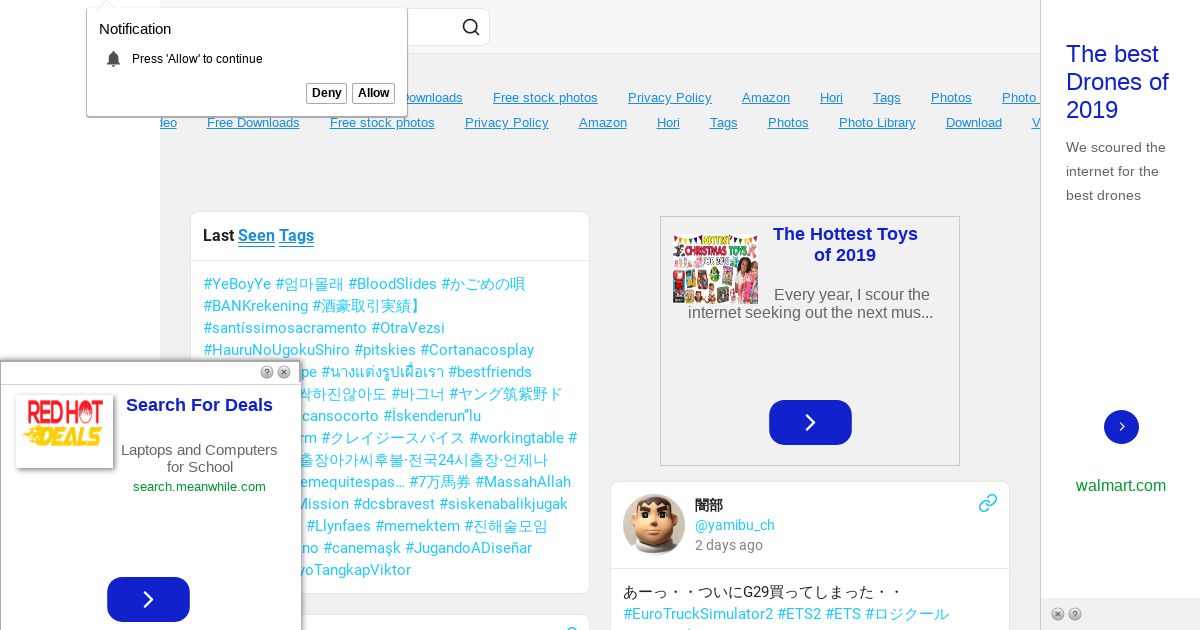Open Photos link in top row
Screen dimensions: 1200x630
click(951, 97)
